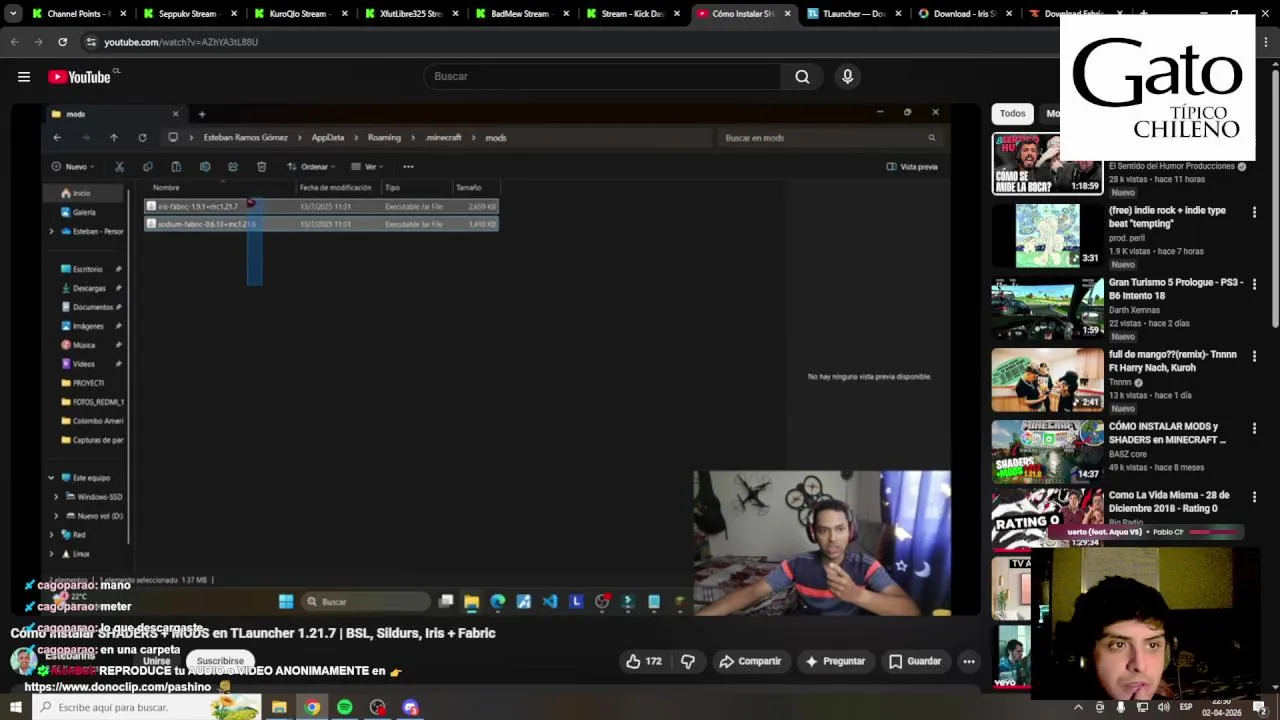1280x720 pixels.
Task: Click the YouTube search magnifier button
Action: coord(802,76)
